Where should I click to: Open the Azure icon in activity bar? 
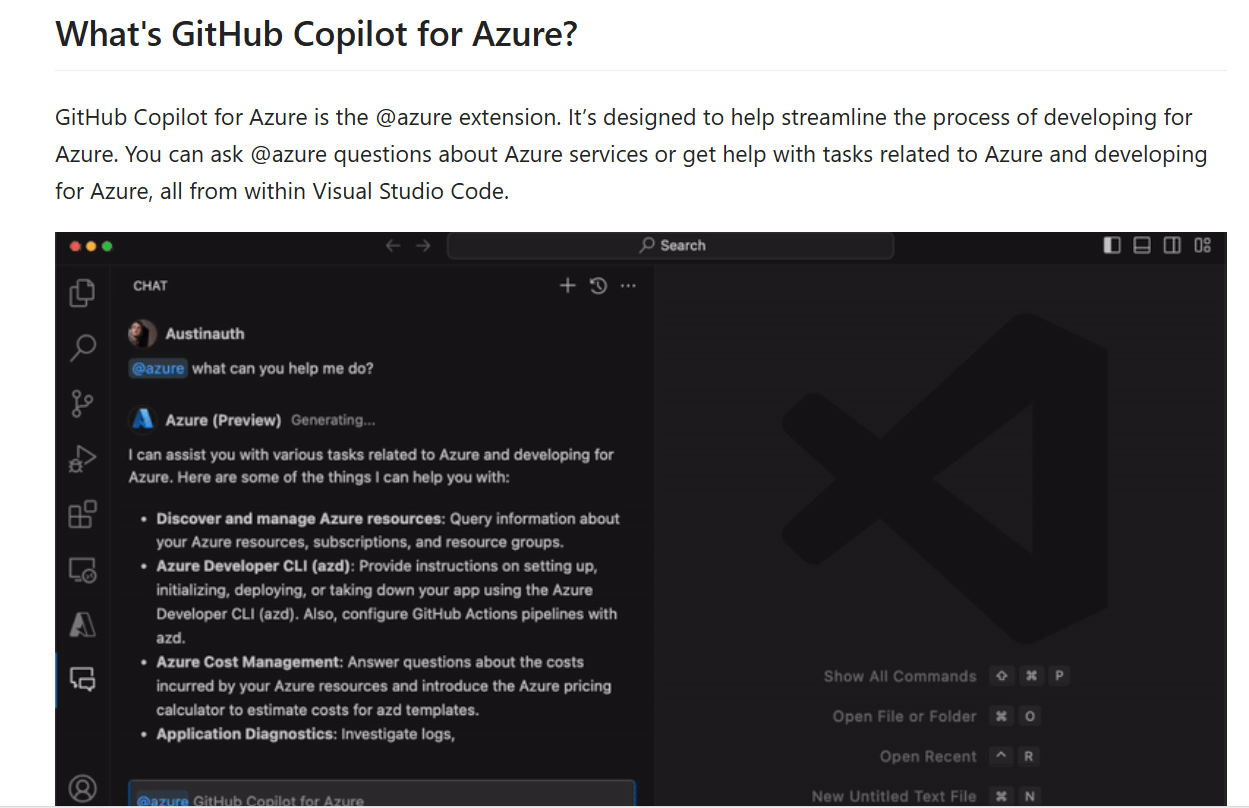pos(82,625)
